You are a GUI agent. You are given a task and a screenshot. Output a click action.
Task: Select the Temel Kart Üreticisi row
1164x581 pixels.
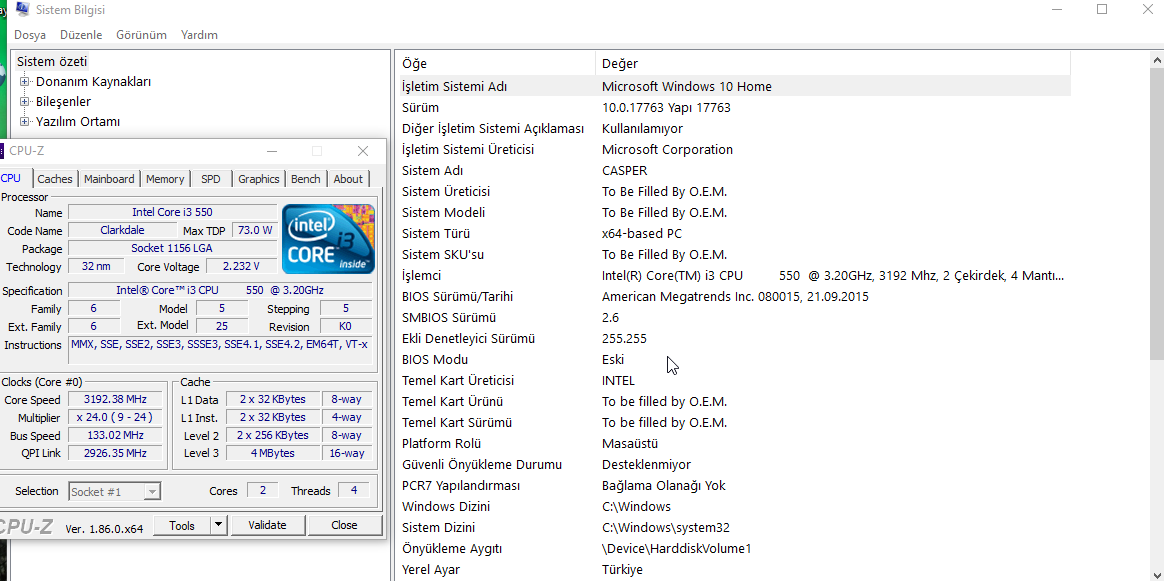[735, 381]
